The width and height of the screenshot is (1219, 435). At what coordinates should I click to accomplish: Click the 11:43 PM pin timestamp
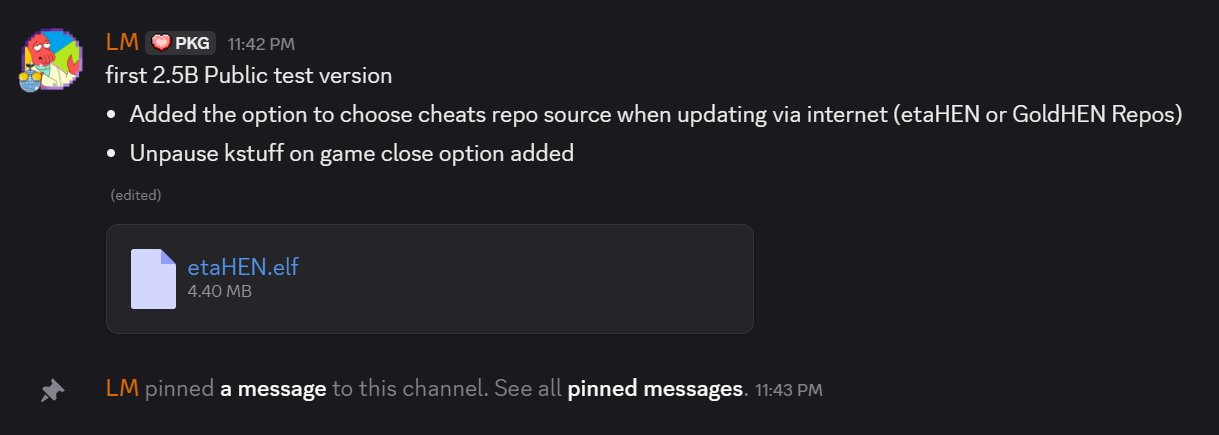click(788, 389)
